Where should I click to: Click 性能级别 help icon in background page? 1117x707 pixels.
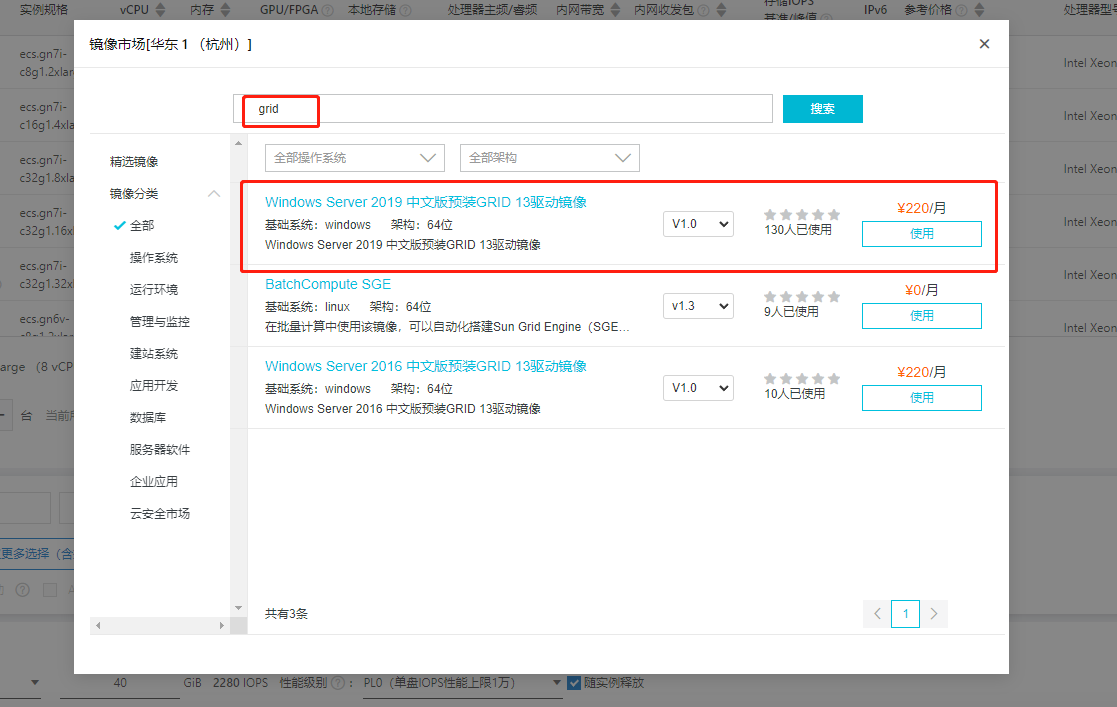click(x=338, y=683)
